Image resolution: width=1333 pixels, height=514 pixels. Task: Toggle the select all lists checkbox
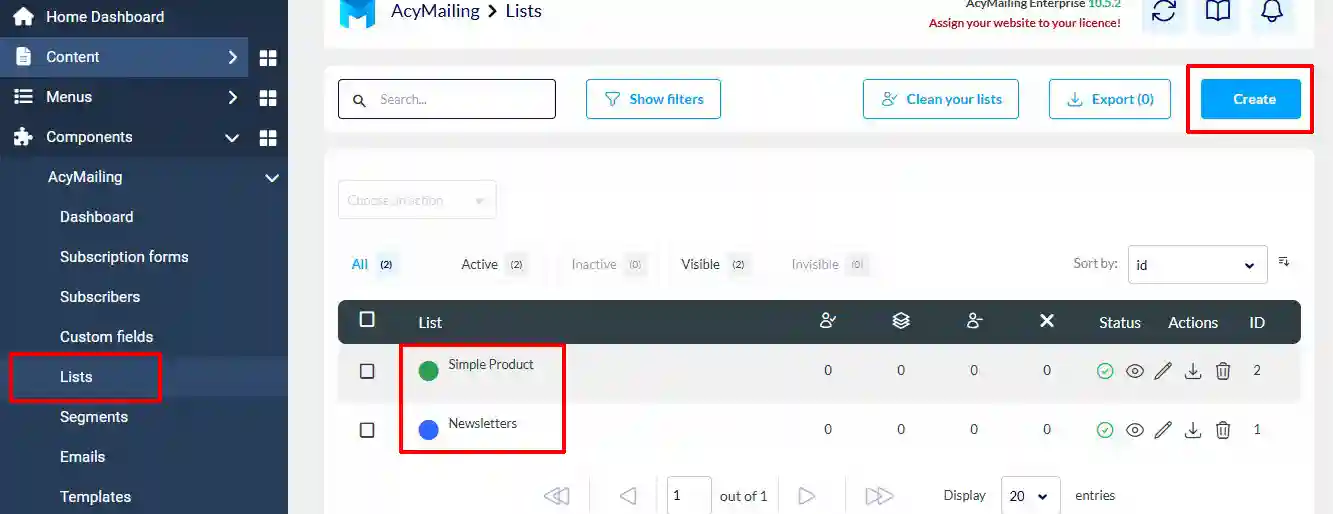point(367,320)
